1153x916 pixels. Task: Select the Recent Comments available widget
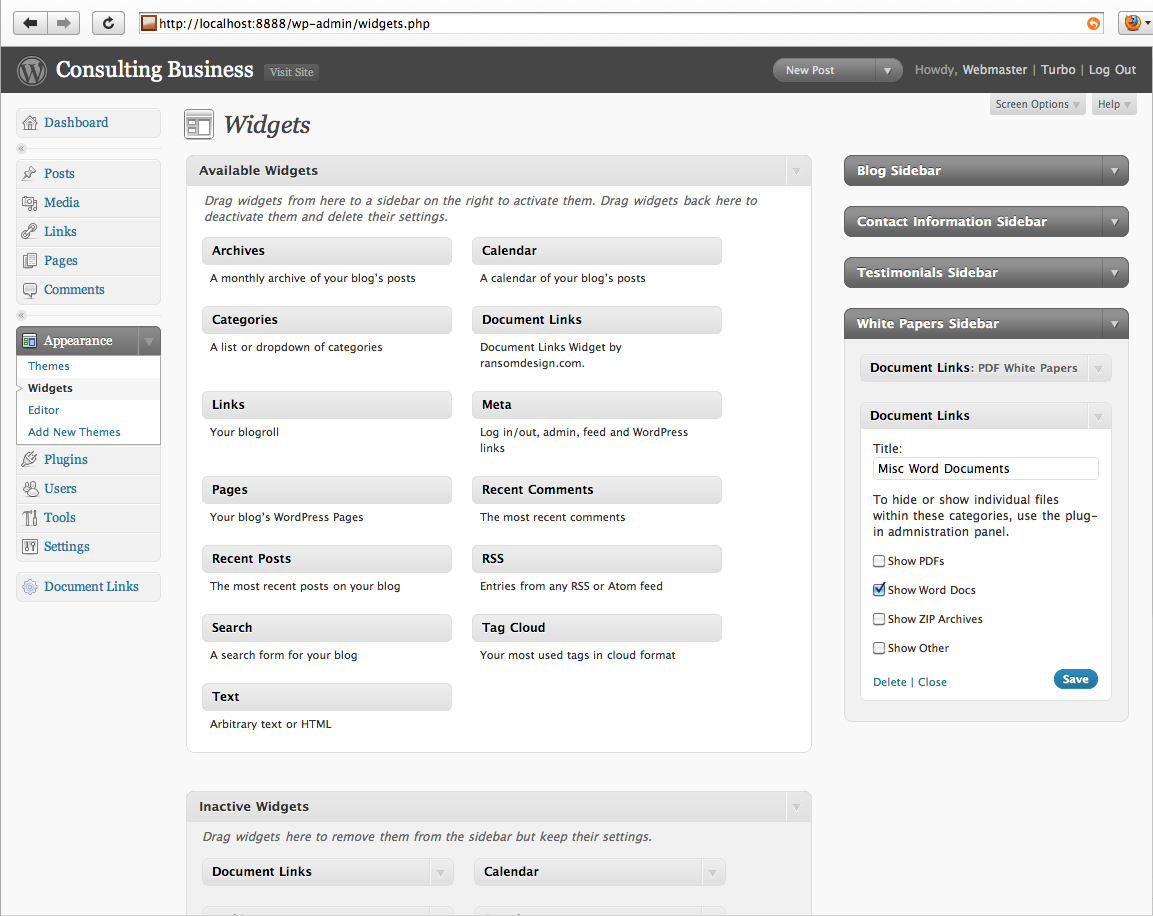[596, 490]
